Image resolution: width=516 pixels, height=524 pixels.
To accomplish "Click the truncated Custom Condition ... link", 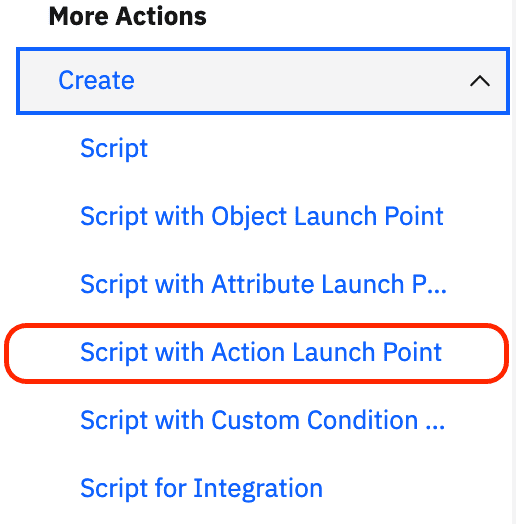I will pos(263,420).
